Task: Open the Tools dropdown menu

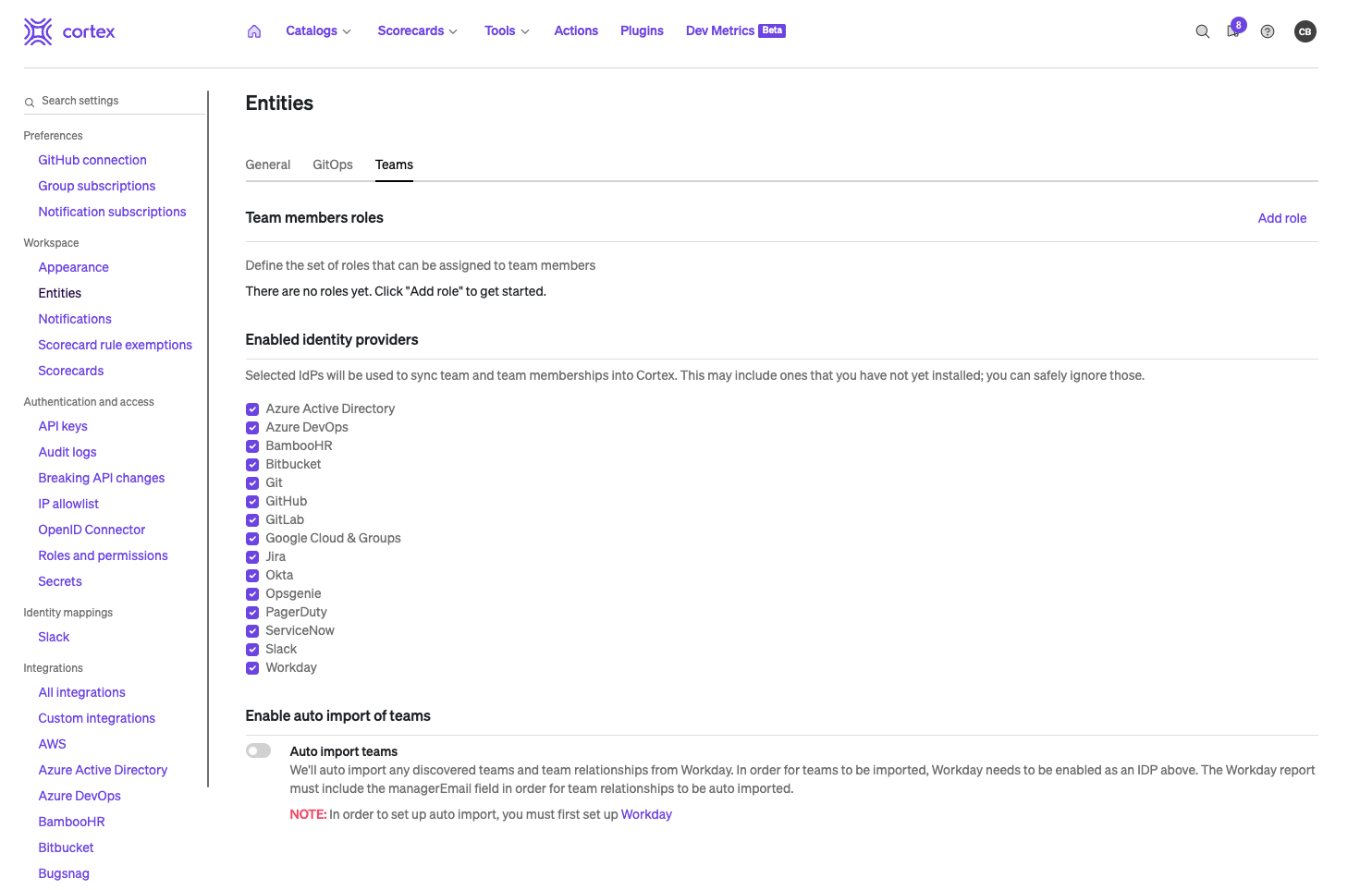Action: pos(507,31)
